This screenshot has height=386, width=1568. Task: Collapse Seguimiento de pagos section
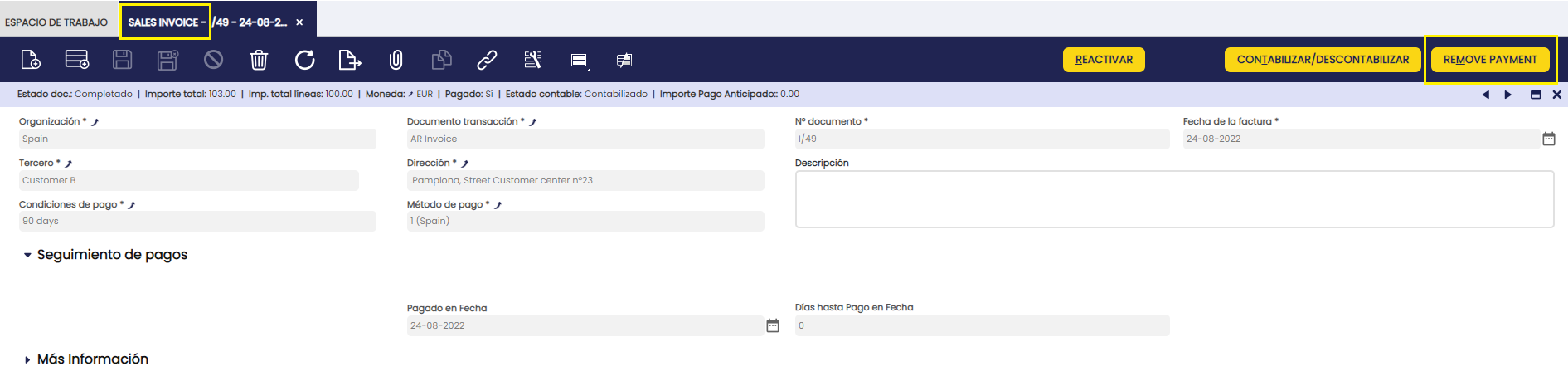tap(27, 255)
